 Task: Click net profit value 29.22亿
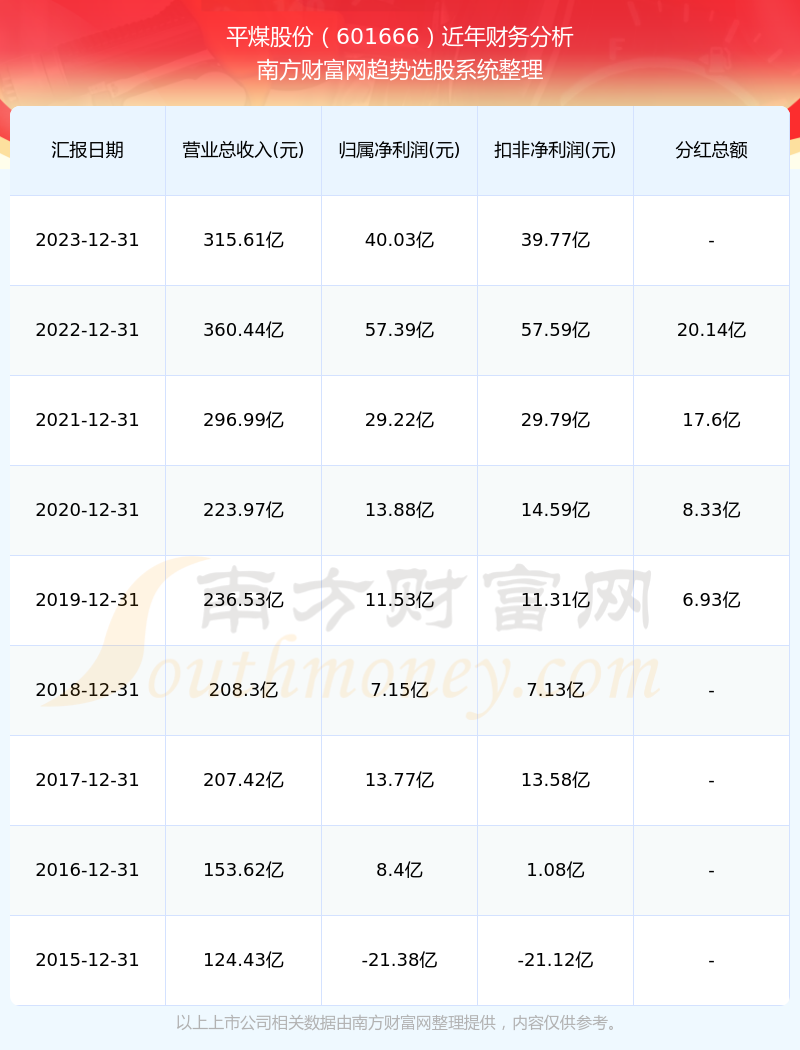pos(400,420)
